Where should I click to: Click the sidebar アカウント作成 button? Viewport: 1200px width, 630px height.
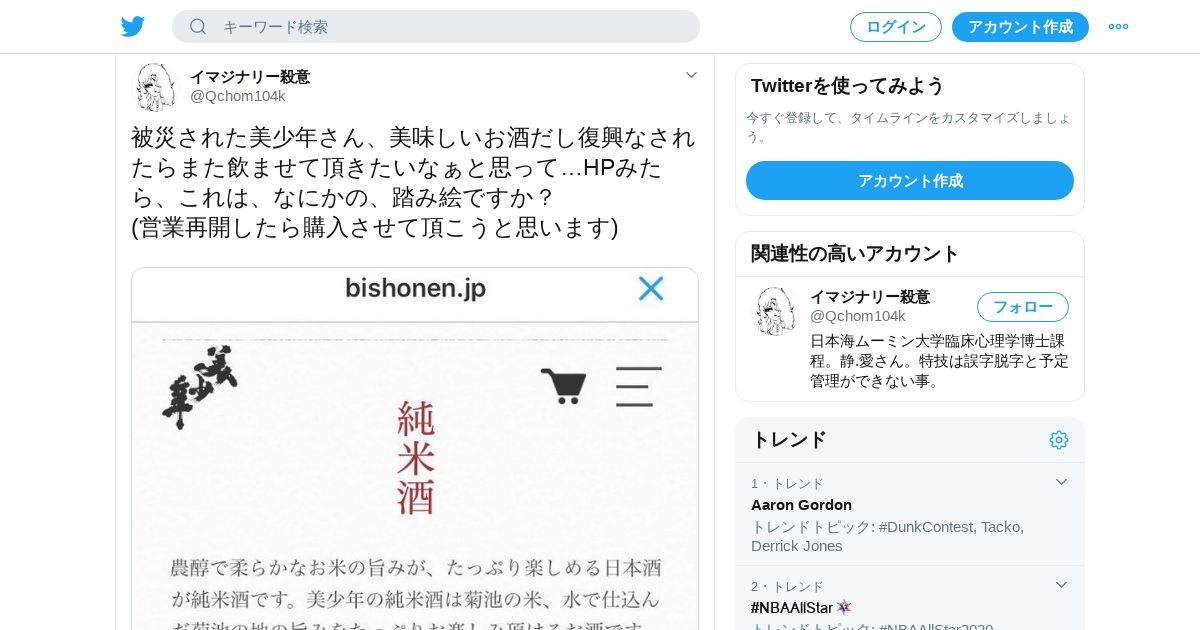(x=910, y=180)
